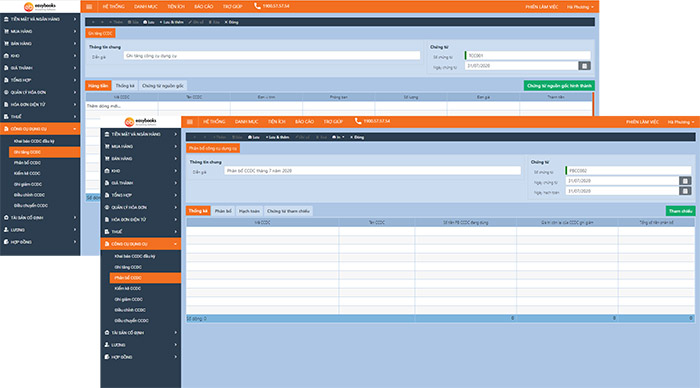The width and height of the screenshot is (700, 388).
Task: Click QUẢN LÝ HÓA ĐƠN icon in front sidebar
Action: 107,208
